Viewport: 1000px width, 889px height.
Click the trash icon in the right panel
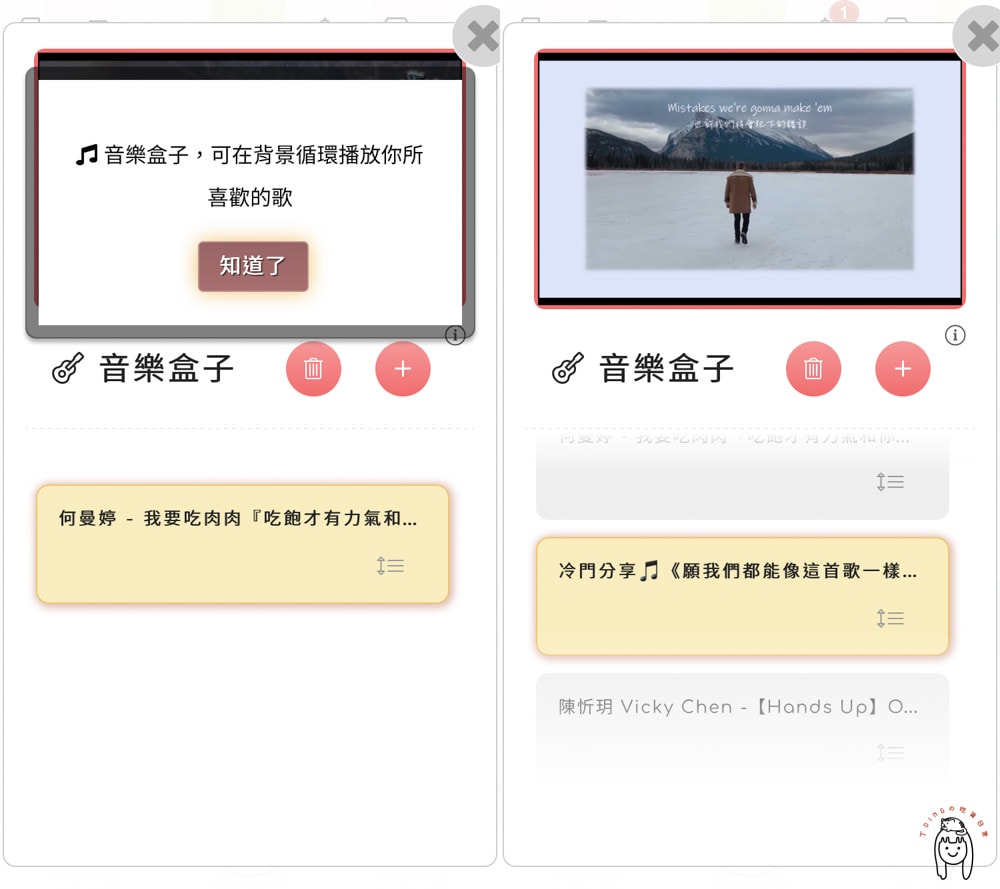click(x=813, y=369)
